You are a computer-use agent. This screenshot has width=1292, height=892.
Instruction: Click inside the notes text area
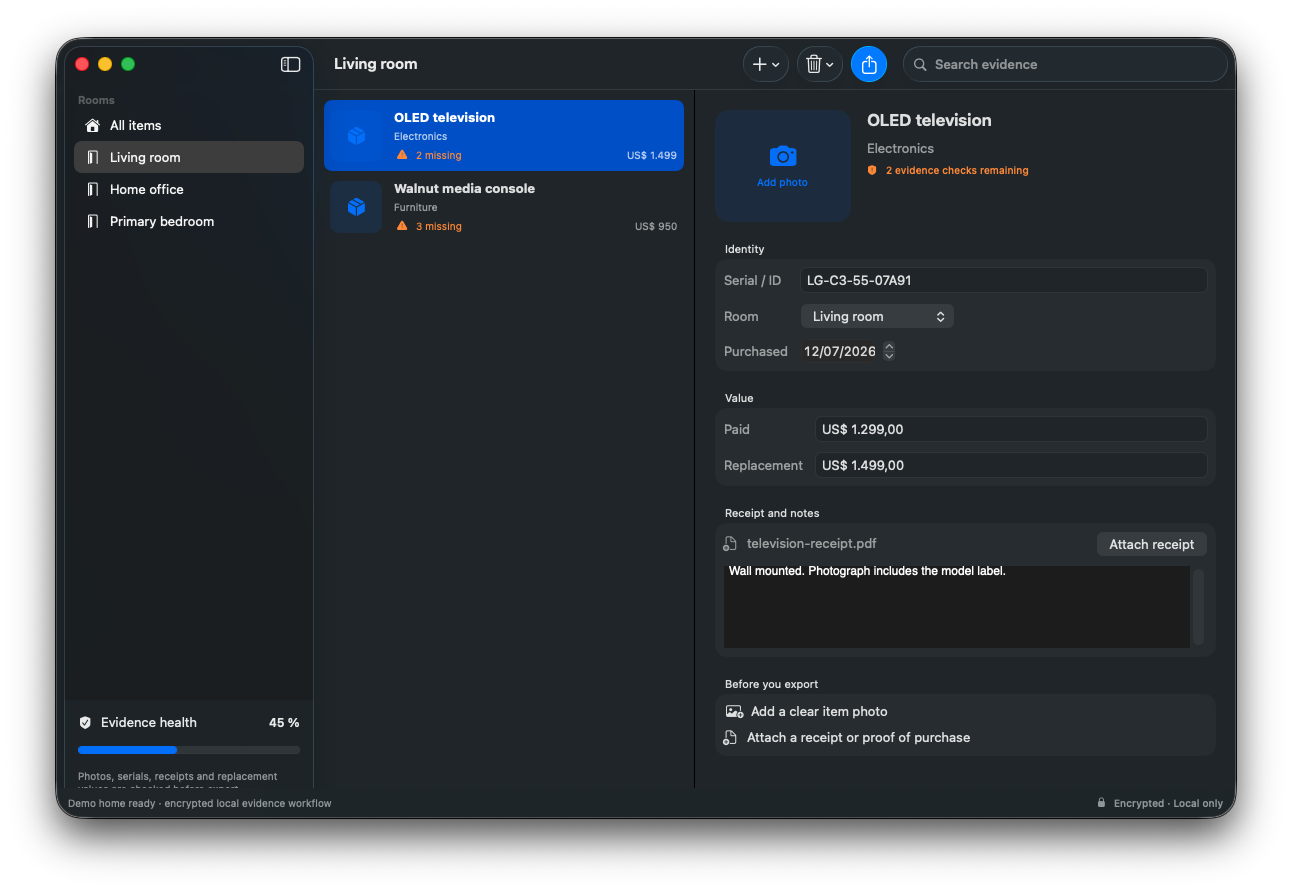click(x=957, y=607)
